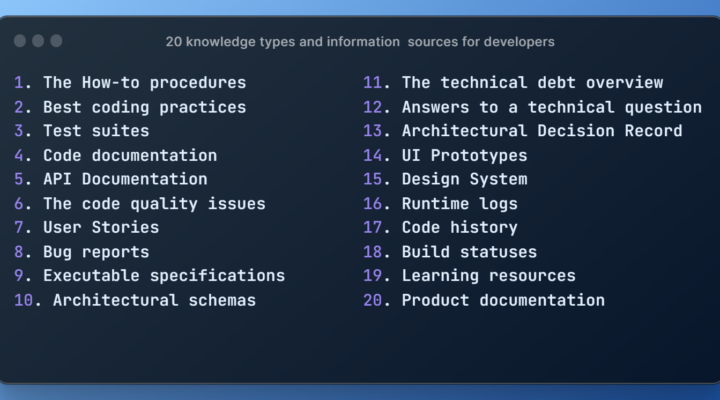Click the 'Bug reports' item
The height and width of the screenshot is (400, 720).
[x=96, y=252]
